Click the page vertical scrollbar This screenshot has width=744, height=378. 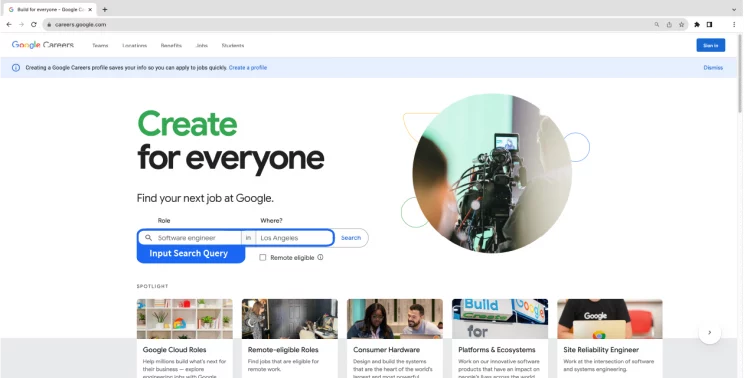740,74
